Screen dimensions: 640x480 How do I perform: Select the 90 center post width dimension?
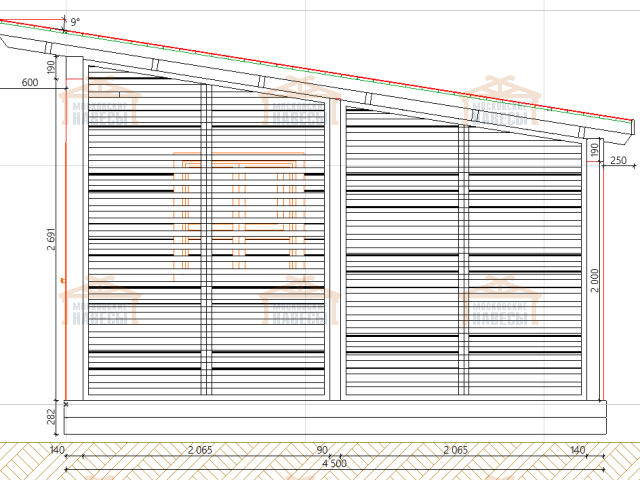[x=322, y=451]
